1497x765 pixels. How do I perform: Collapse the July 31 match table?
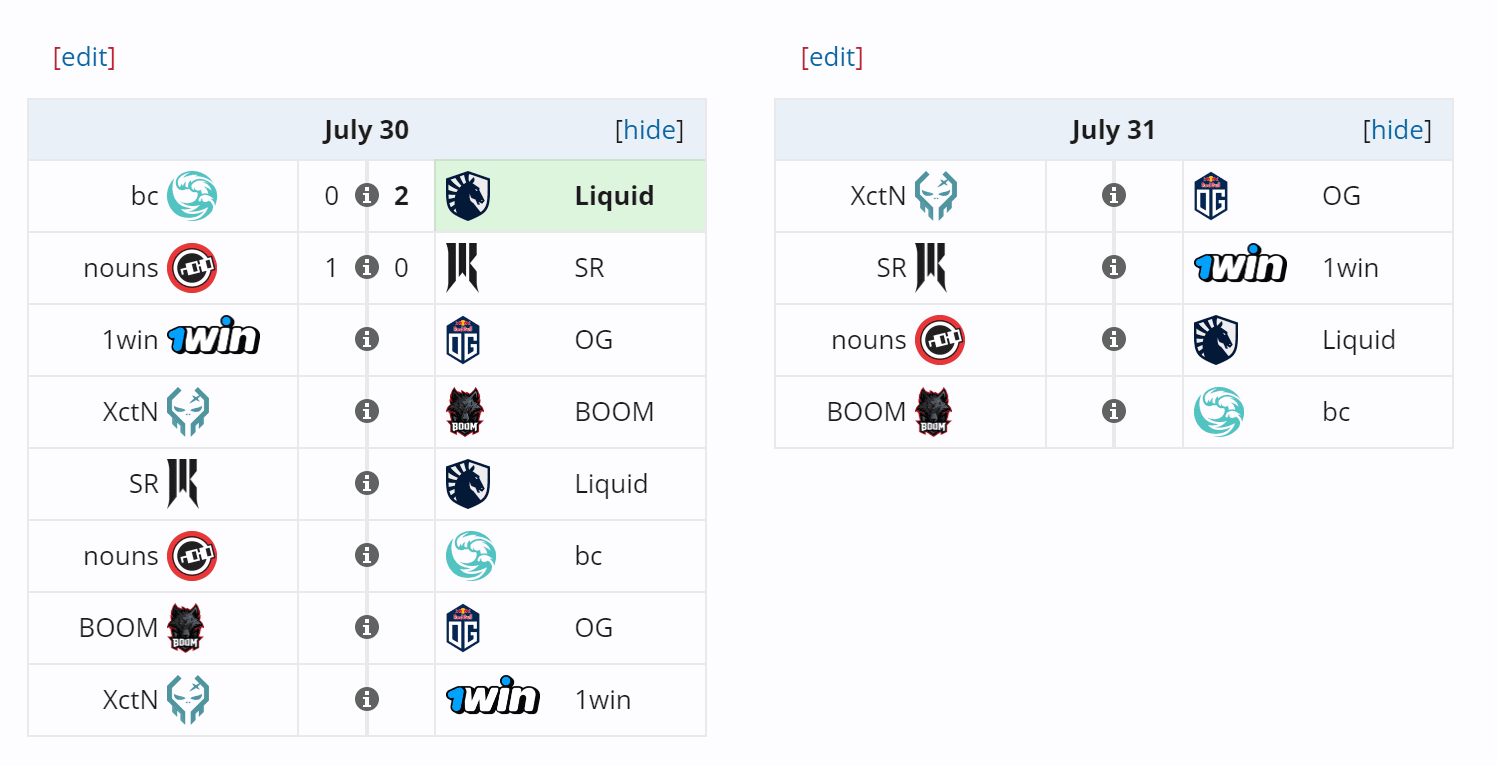1398,130
